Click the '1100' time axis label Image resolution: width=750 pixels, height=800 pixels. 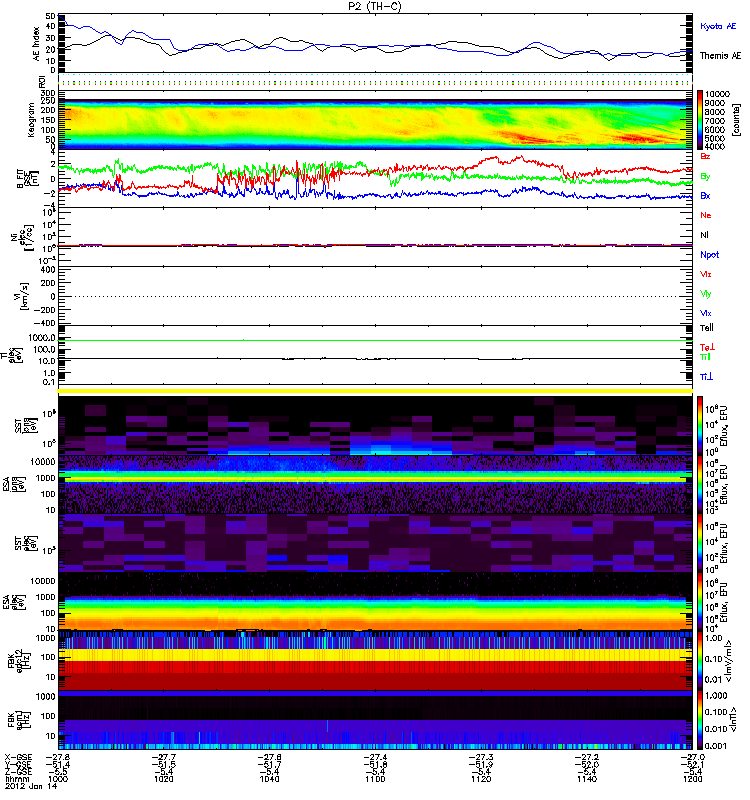click(375, 779)
